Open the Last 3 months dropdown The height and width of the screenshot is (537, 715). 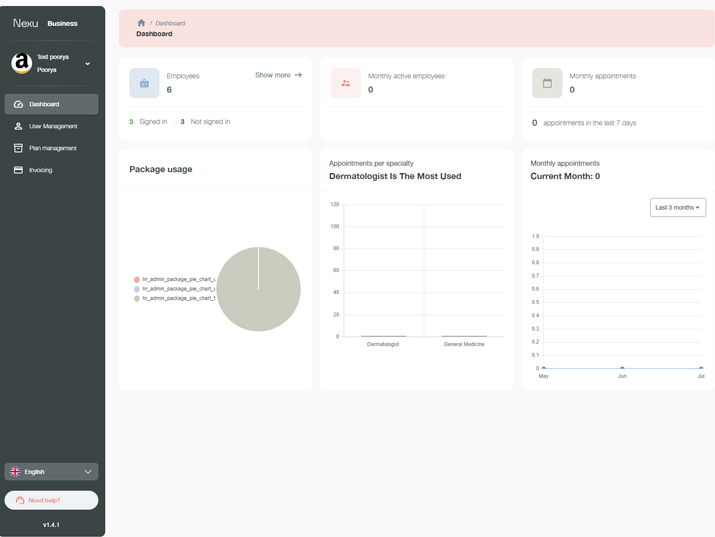[677, 207]
